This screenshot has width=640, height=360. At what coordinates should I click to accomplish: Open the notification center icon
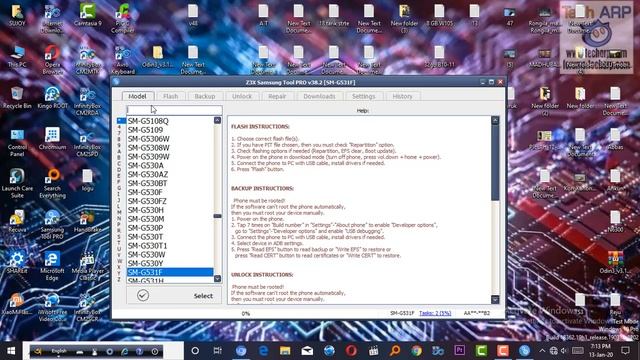[625, 351]
